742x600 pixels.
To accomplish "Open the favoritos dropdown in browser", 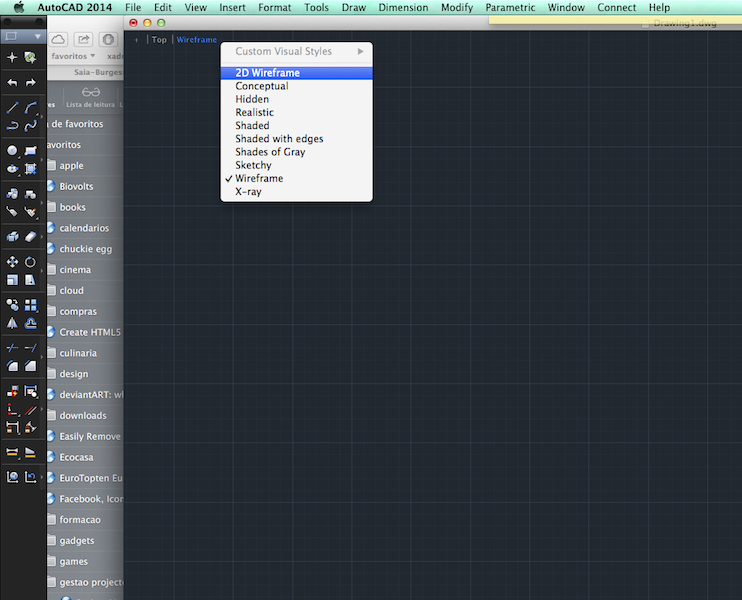I will pos(73,56).
